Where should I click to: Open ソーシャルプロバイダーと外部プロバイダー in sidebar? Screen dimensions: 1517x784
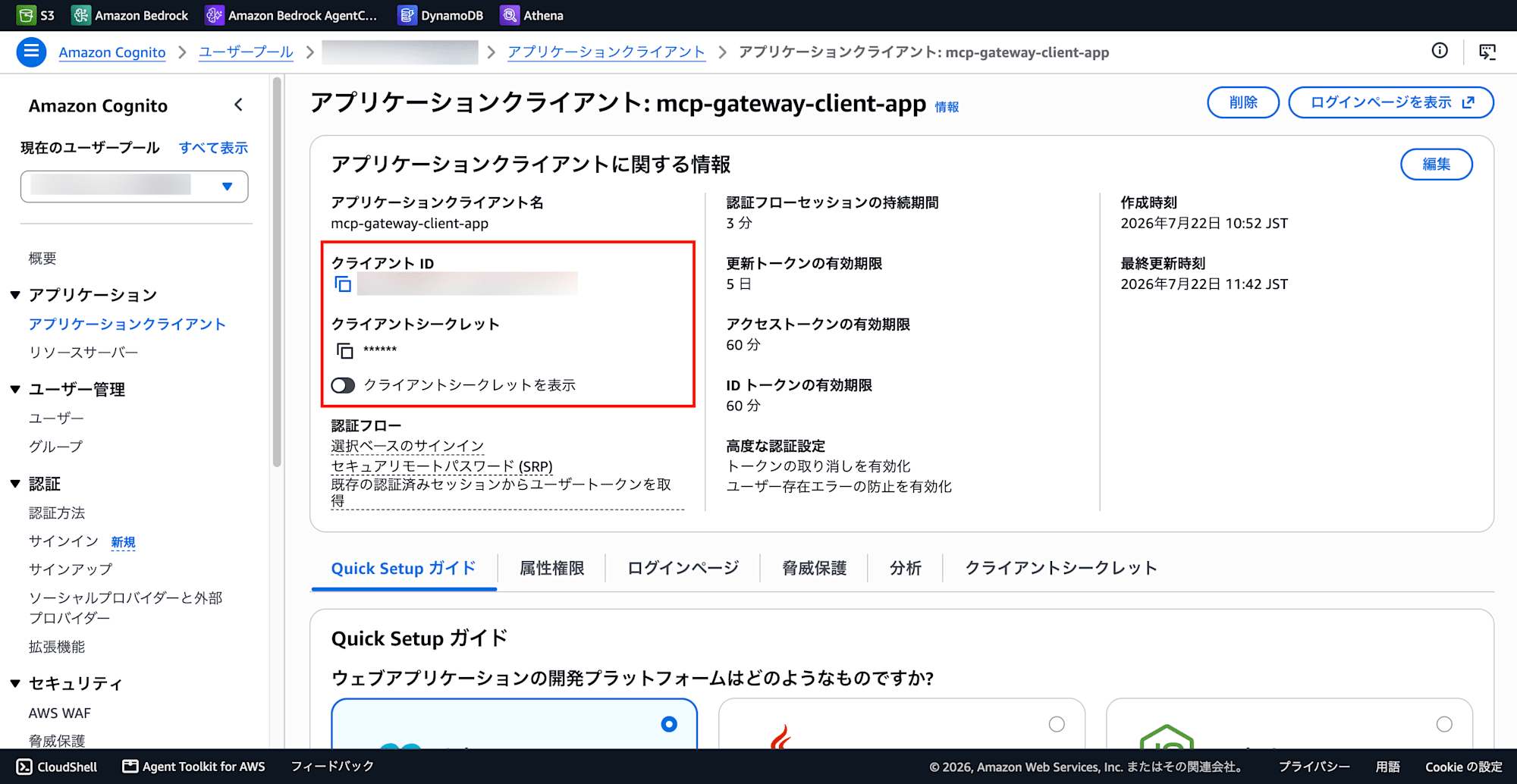pyautogui.click(x=126, y=608)
